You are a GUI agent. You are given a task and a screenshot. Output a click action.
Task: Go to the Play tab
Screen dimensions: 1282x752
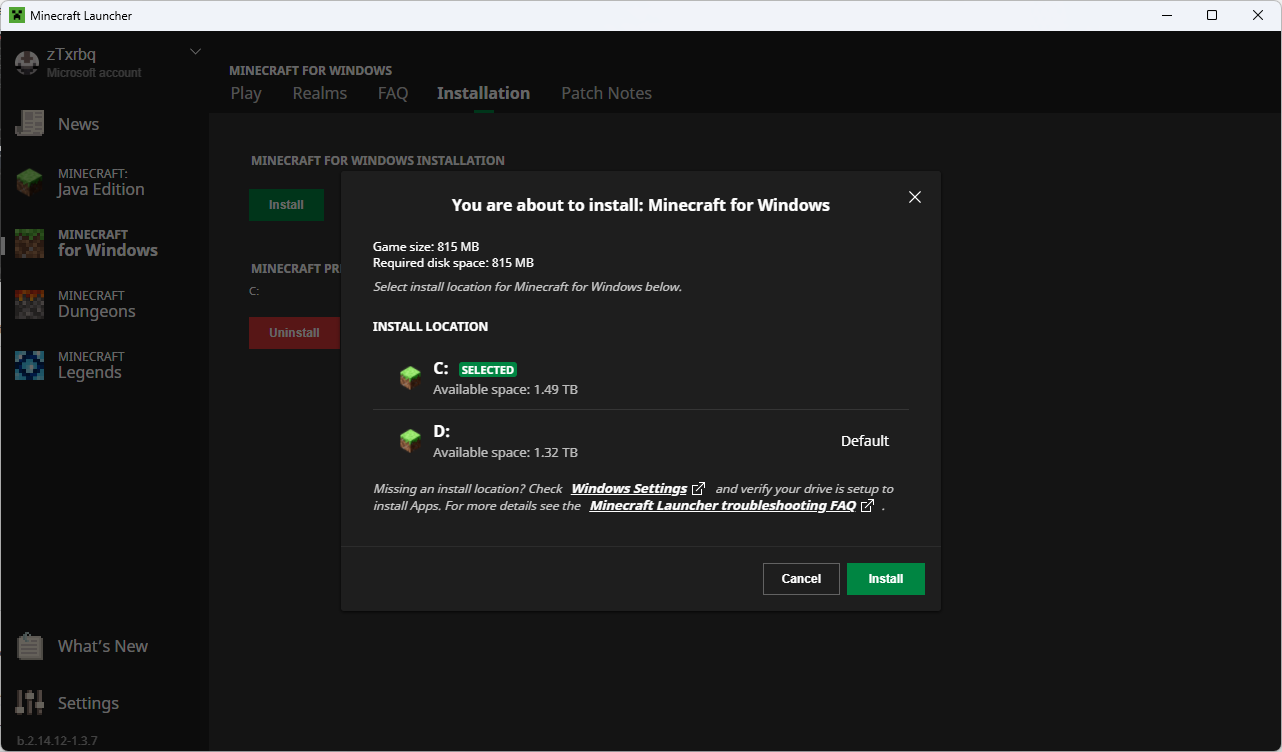click(x=246, y=93)
